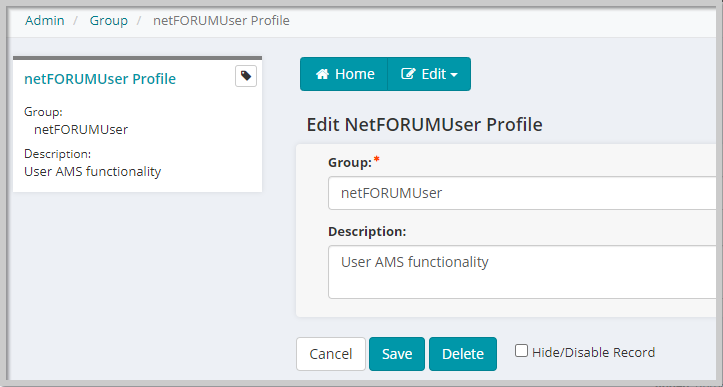The image size is (723, 387).
Task: Select the Hide/Disable Record label
Action: pos(593,352)
